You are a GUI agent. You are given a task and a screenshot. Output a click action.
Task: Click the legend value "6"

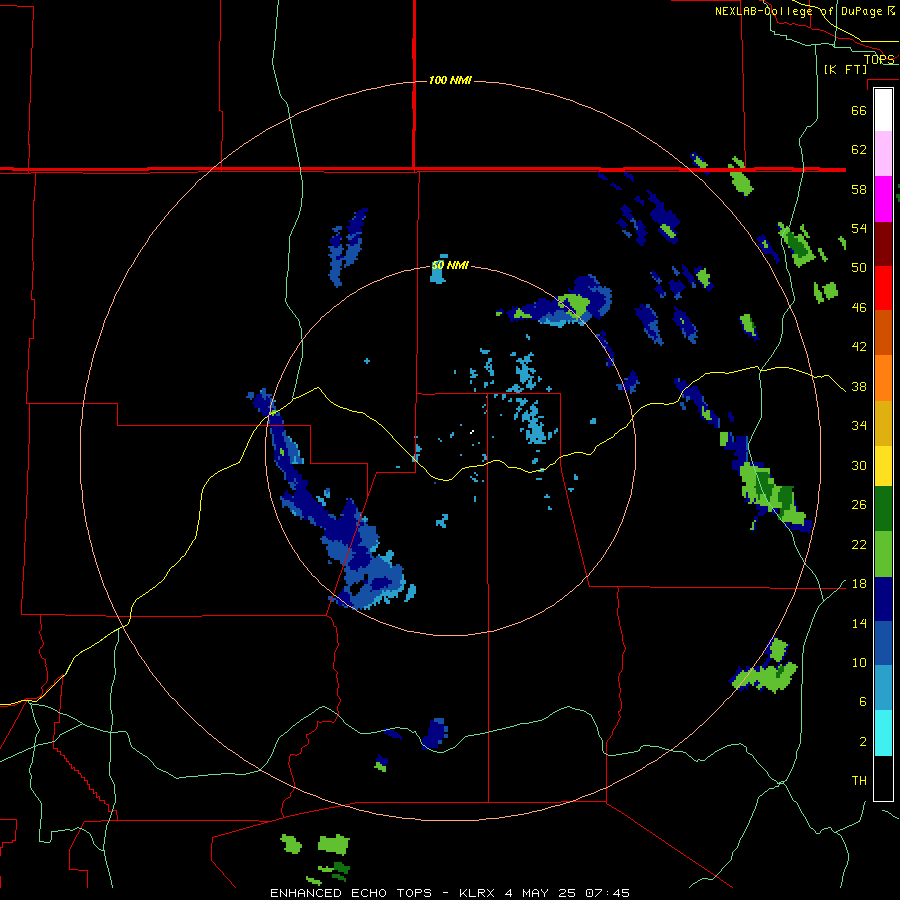[862, 702]
